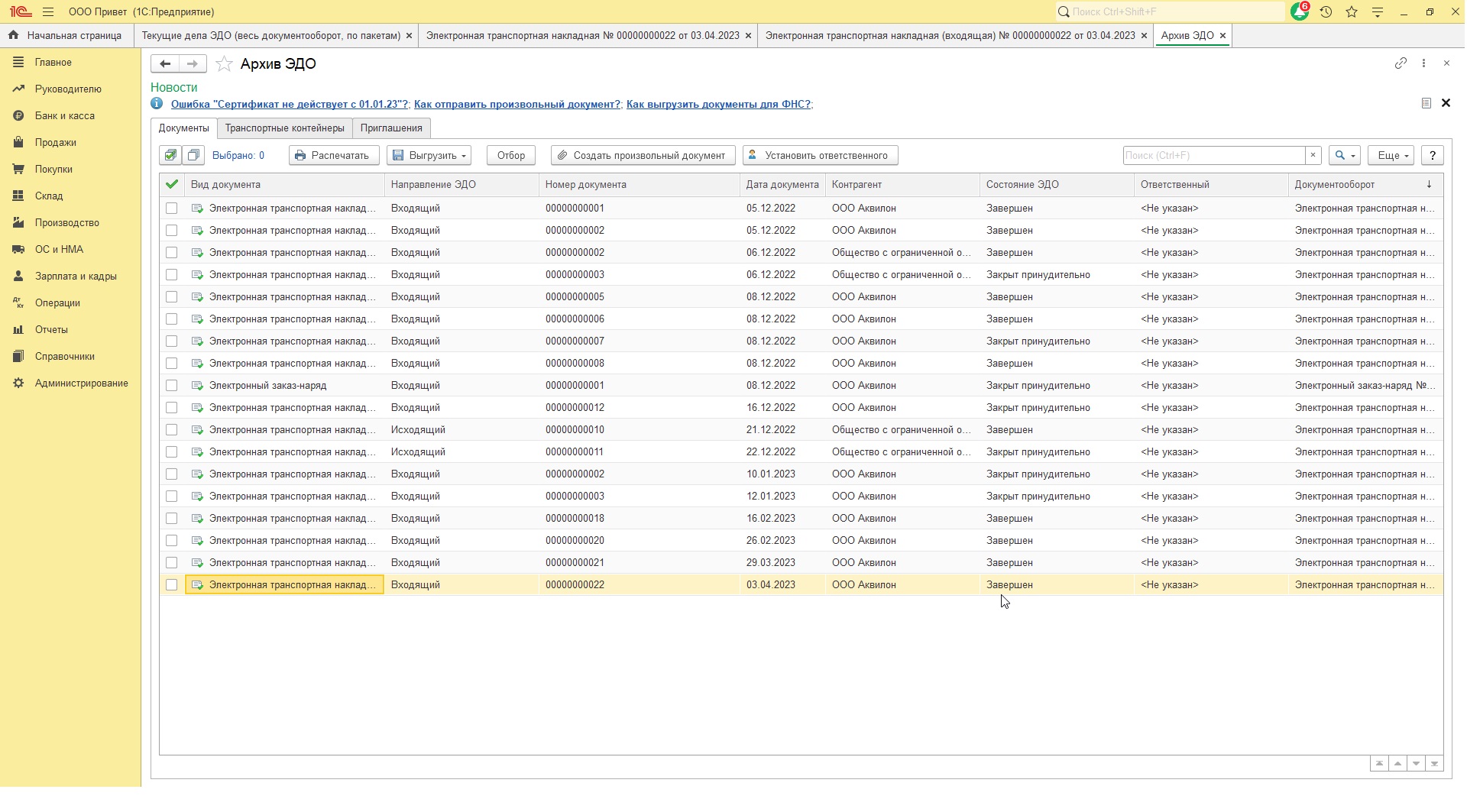This screenshot has height=812, width=1467.
Task: Open the main hamburger menu
Action: click(x=48, y=11)
